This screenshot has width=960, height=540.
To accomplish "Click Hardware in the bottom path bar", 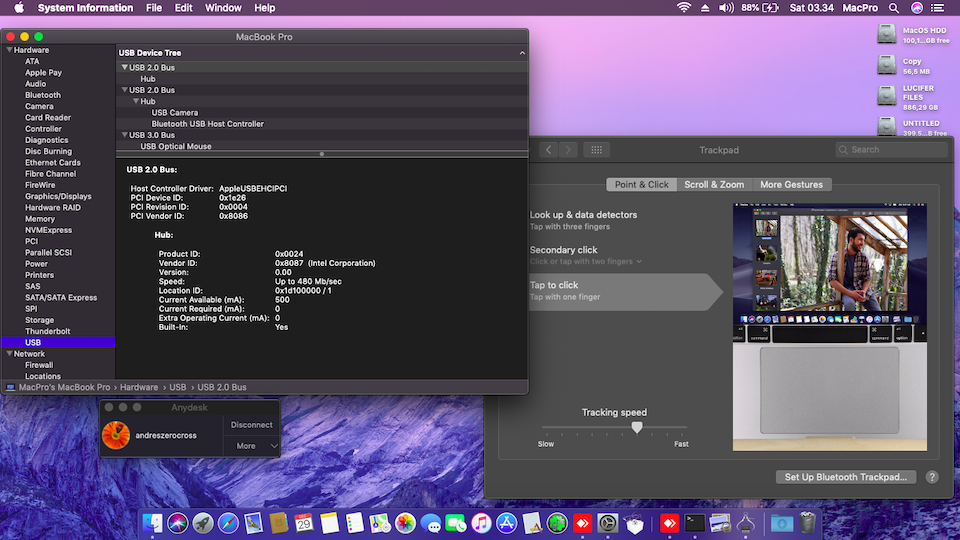I will (x=139, y=388).
